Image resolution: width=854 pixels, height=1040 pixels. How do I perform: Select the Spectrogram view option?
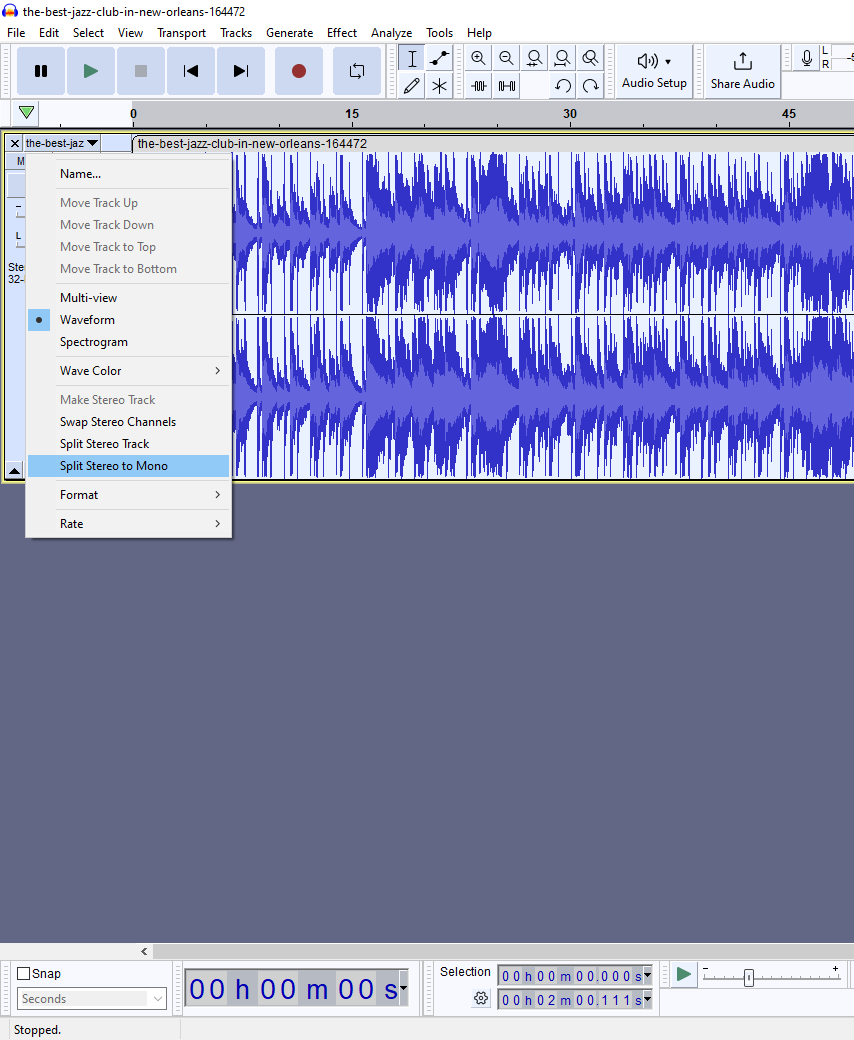[x=129, y=342]
